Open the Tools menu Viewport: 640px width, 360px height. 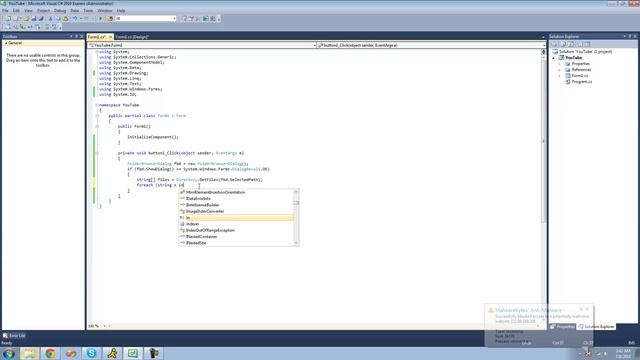coord(88,11)
